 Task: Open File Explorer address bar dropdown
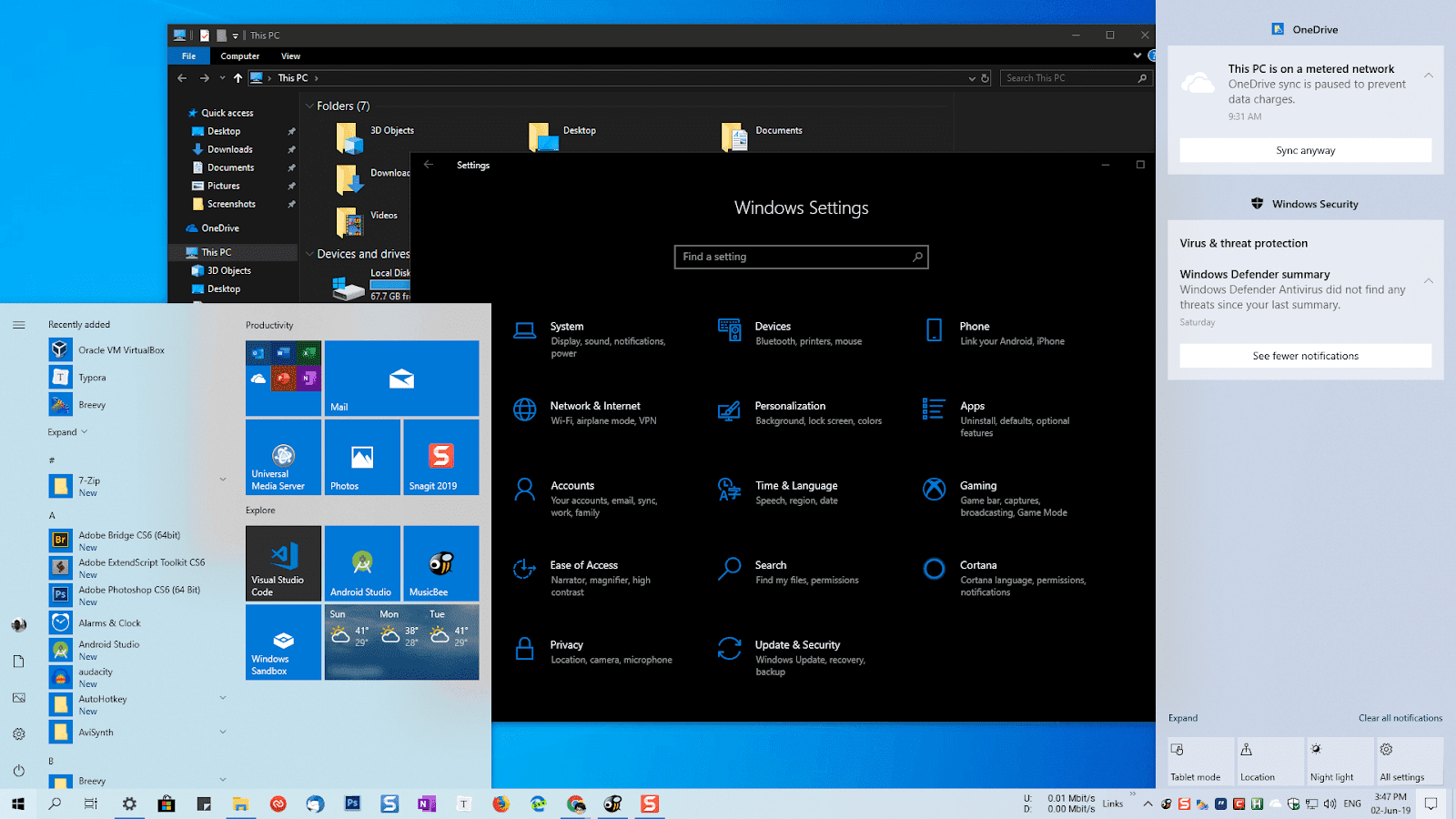(972, 78)
